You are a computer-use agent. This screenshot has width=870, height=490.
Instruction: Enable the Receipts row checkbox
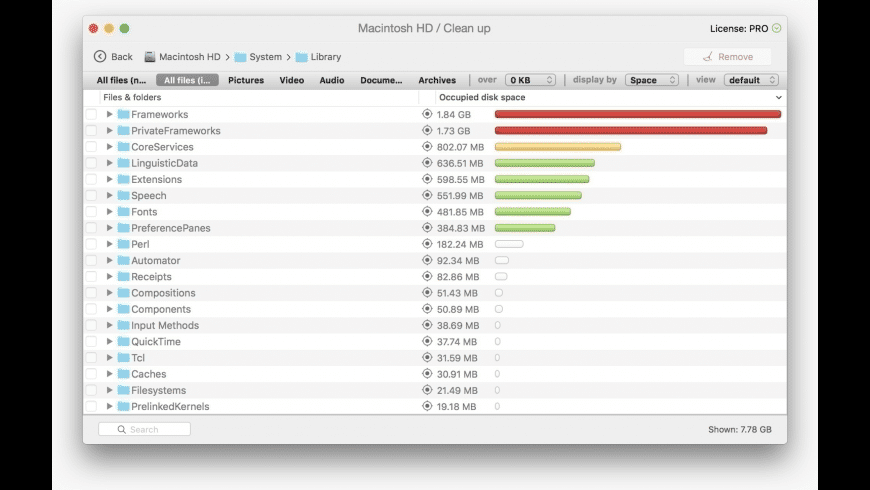pos(92,276)
